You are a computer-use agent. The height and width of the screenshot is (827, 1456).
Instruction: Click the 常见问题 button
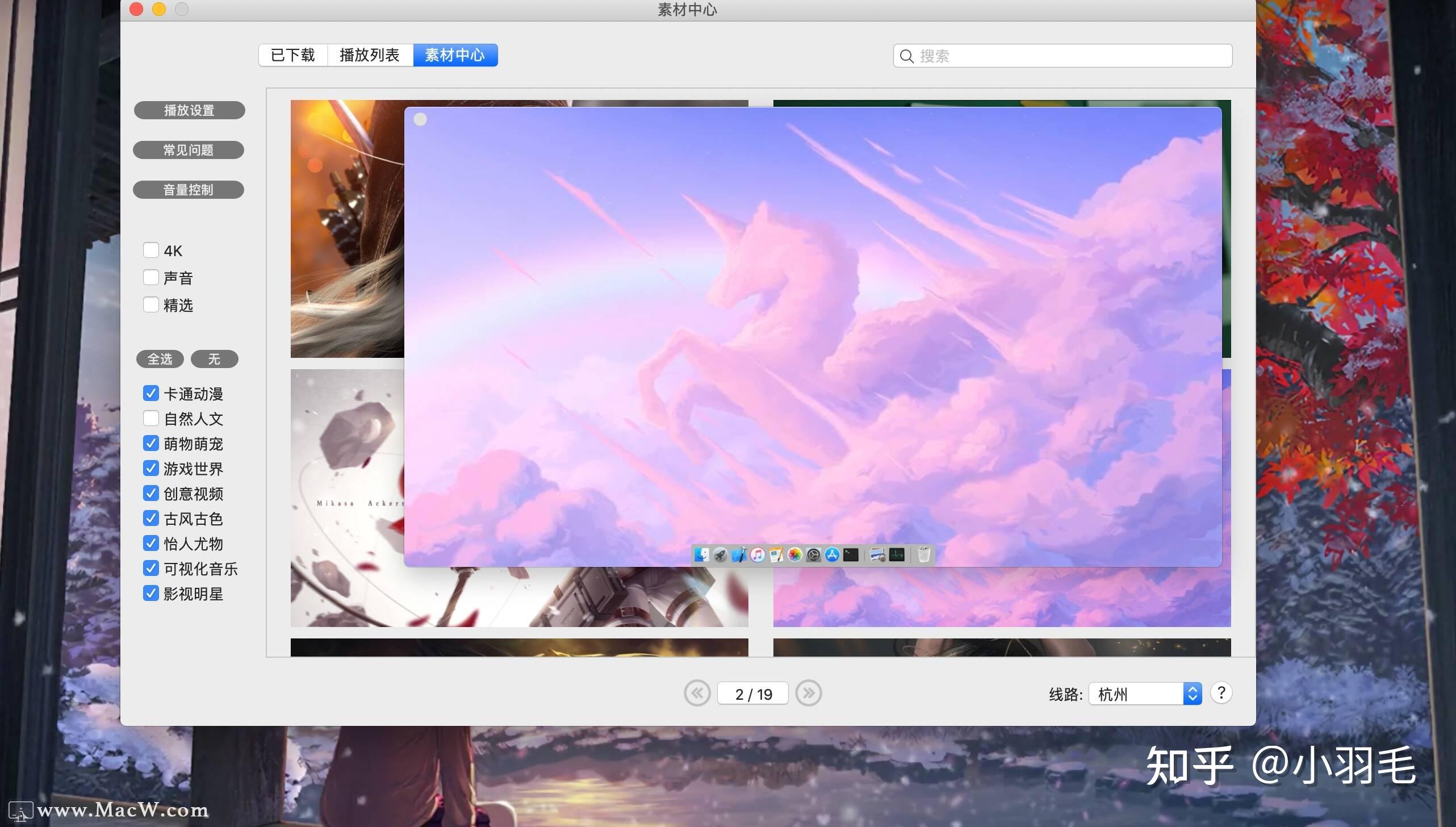coord(189,149)
